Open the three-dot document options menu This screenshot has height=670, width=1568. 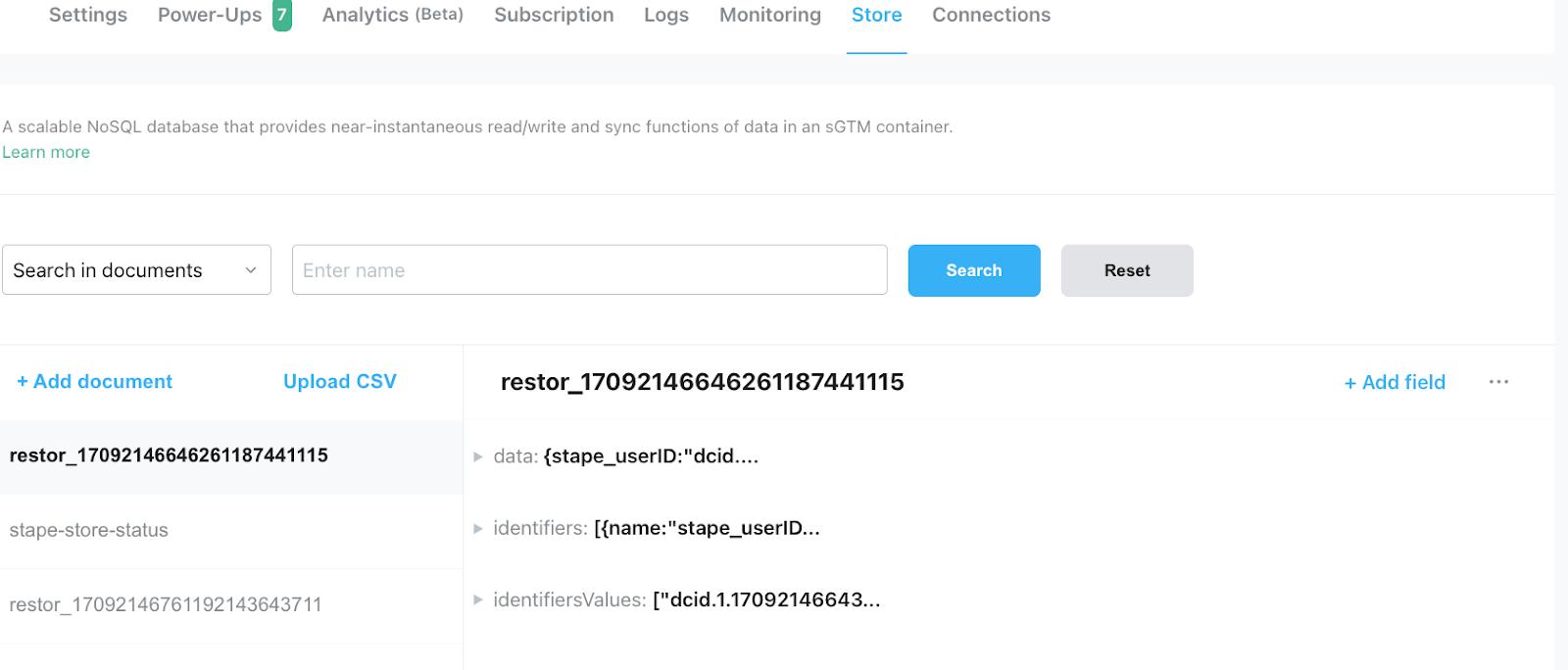coord(1498,382)
